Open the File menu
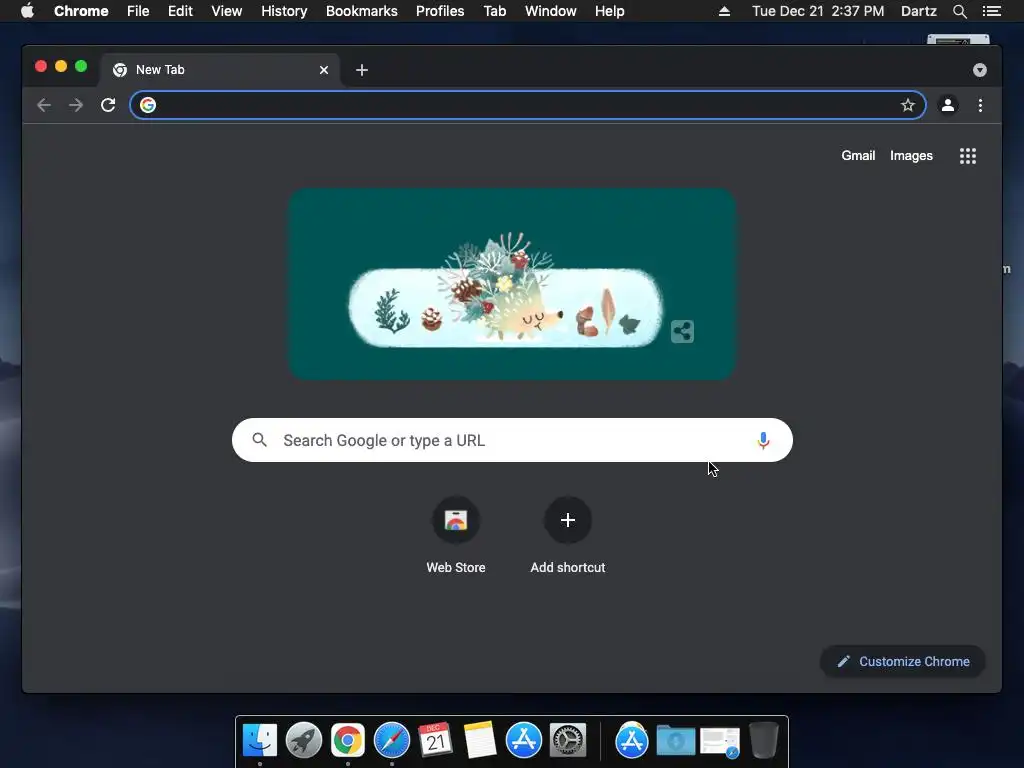Image resolution: width=1024 pixels, height=768 pixels. coord(138,11)
